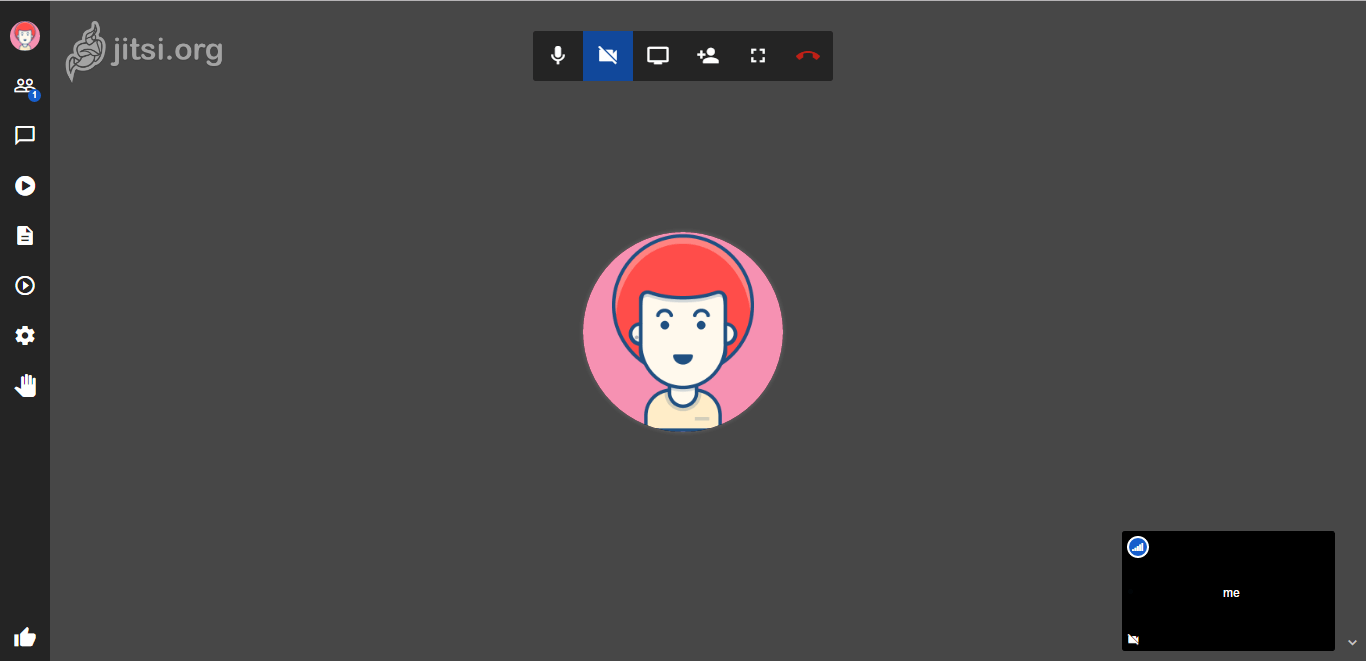The height and width of the screenshot is (661, 1366).
Task: Start screen sharing
Action: [658, 56]
